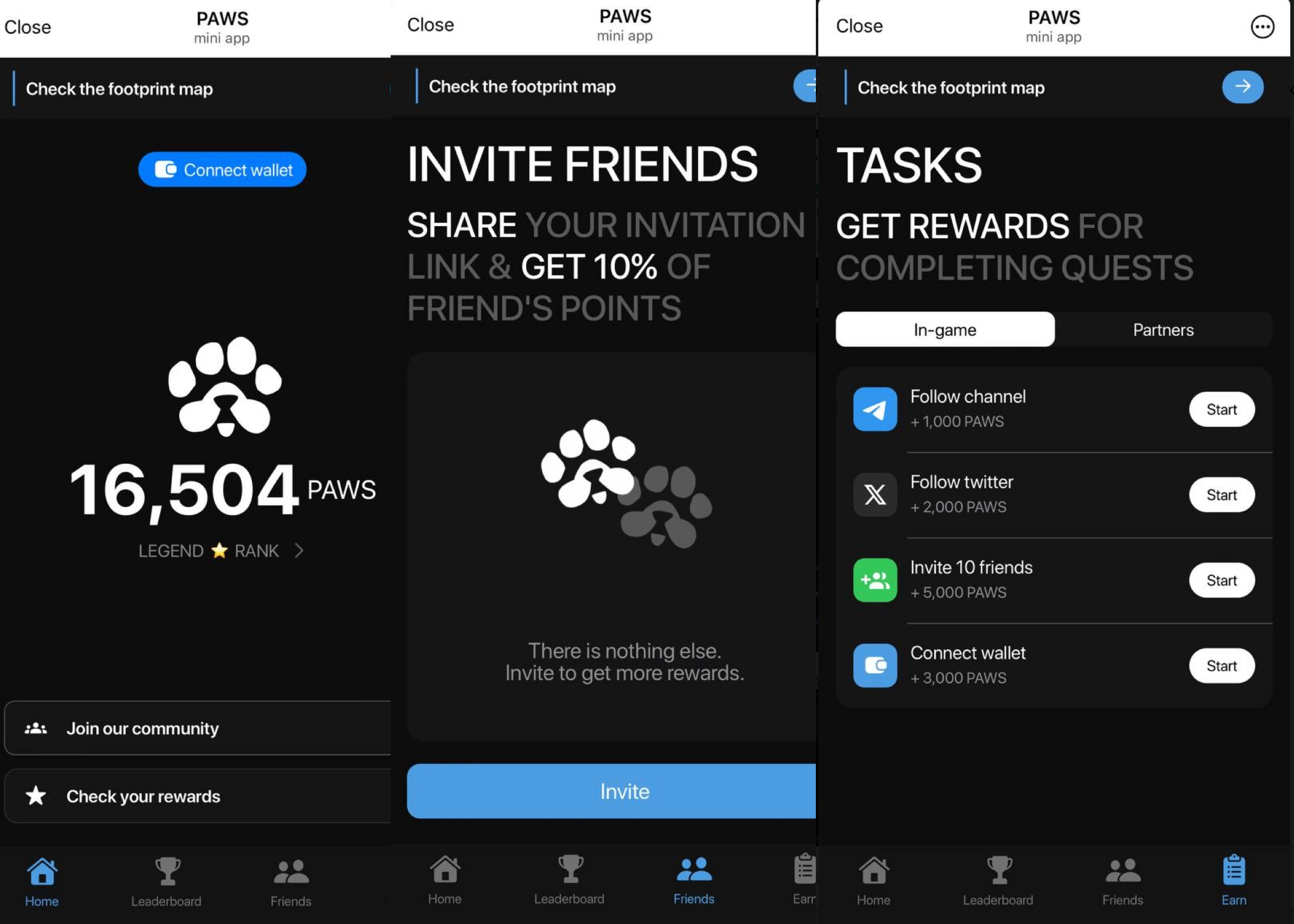Click the X Twitter follow icon
Image resolution: width=1294 pixels, height=924 pixels.
tap(873, 493)
